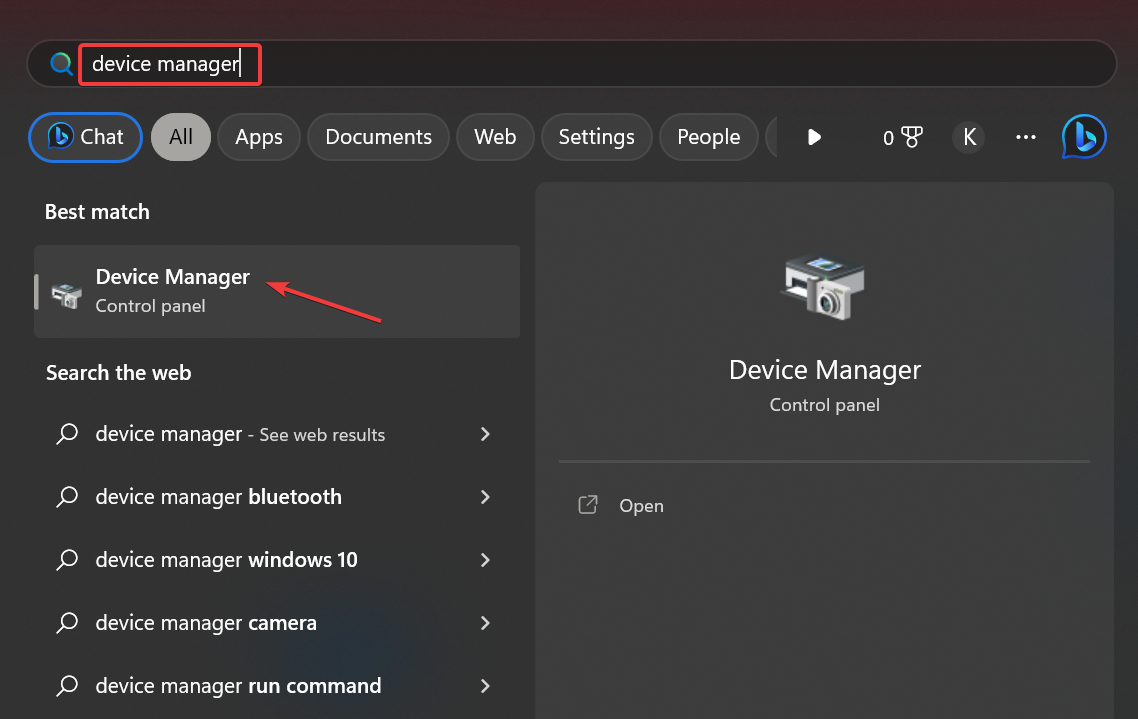Click Device Manager title in preview pane

click(x=824, y=370)
